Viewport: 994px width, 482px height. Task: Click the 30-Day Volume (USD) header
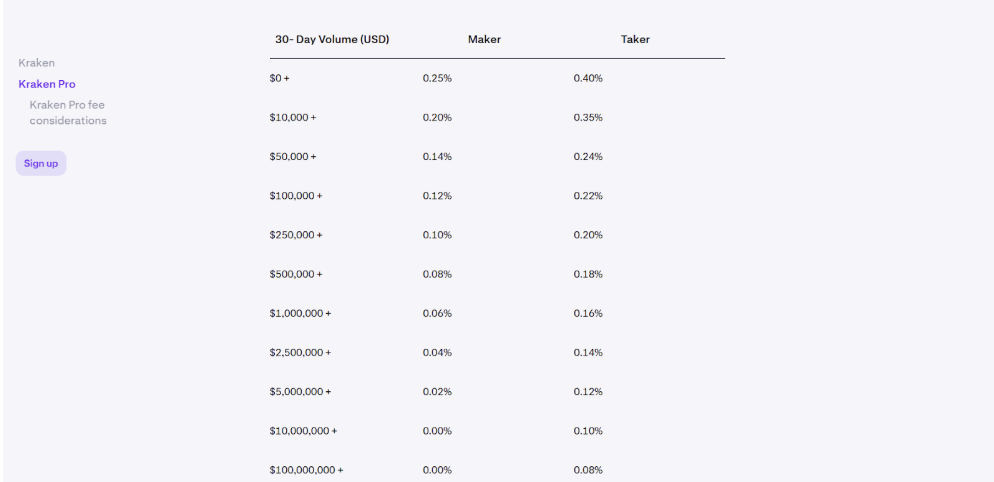332,40
